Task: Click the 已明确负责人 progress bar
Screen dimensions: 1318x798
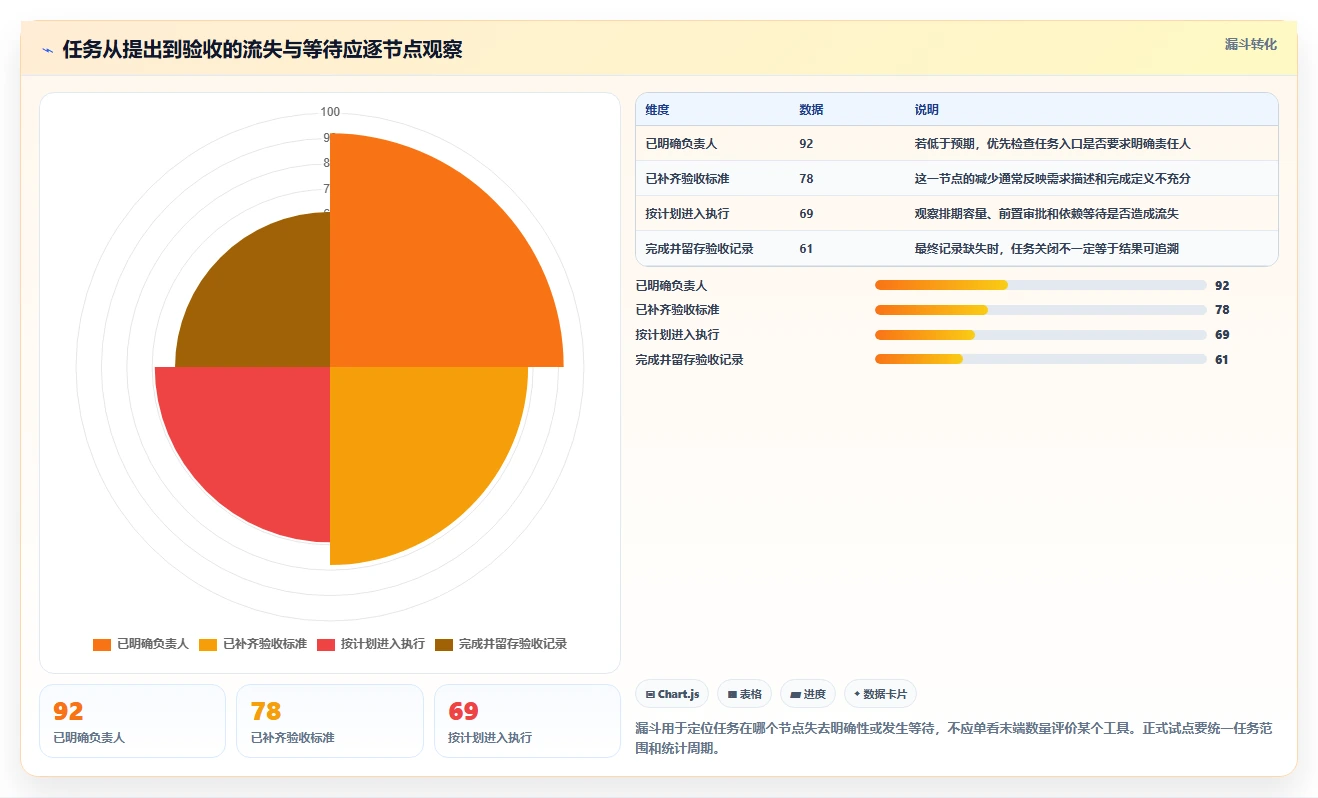Action: 1041,285
